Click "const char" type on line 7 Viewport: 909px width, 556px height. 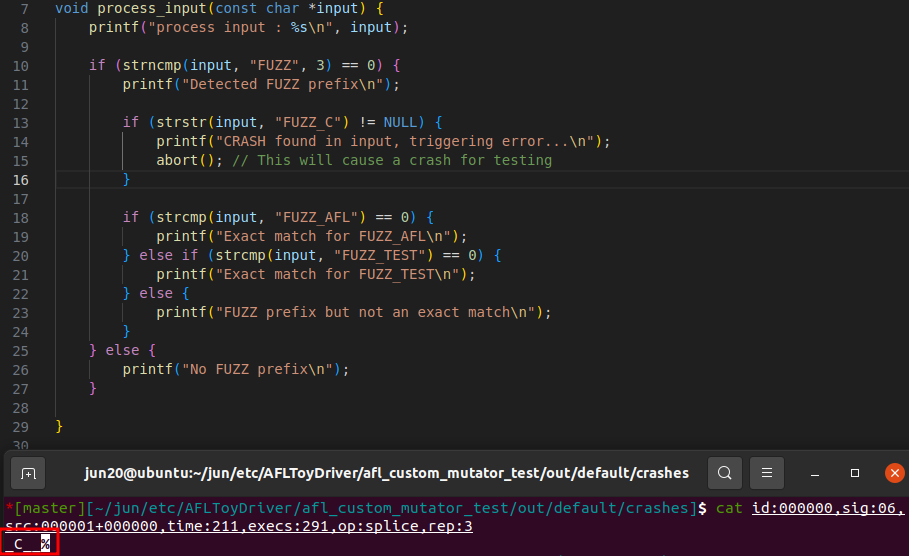click(257, 9)
